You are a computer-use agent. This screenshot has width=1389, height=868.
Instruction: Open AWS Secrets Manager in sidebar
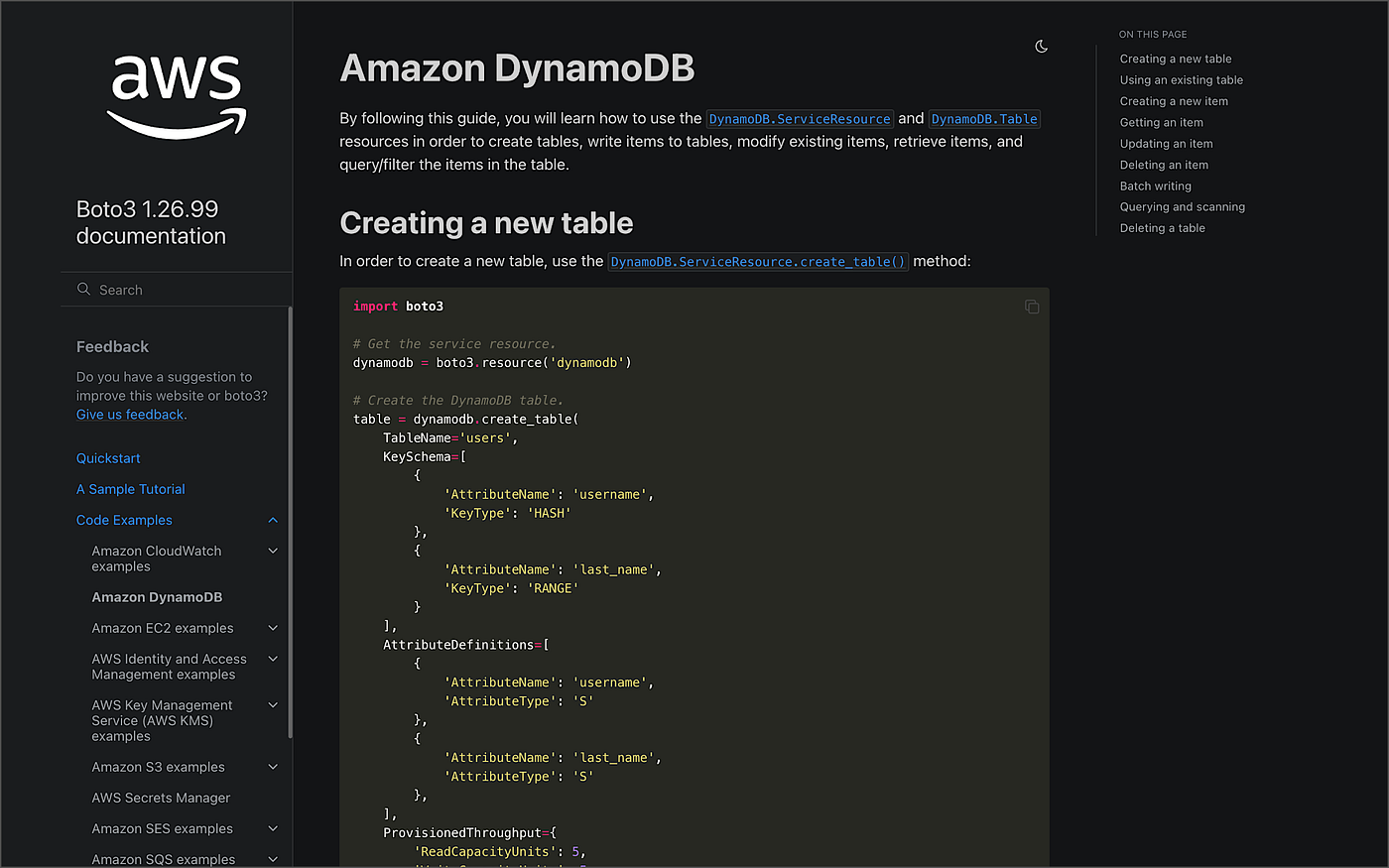point(161,798)
